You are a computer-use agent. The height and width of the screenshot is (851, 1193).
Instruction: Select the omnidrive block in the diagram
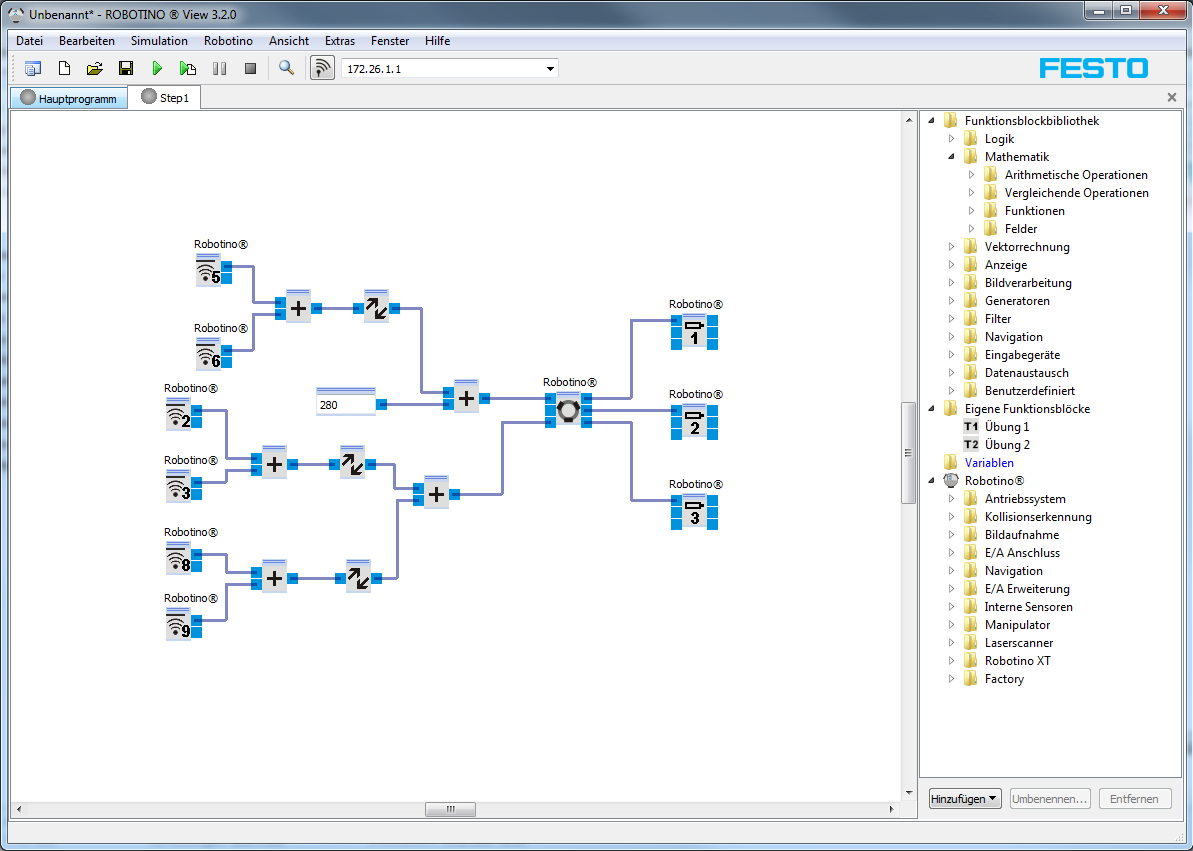coord(568,410)
